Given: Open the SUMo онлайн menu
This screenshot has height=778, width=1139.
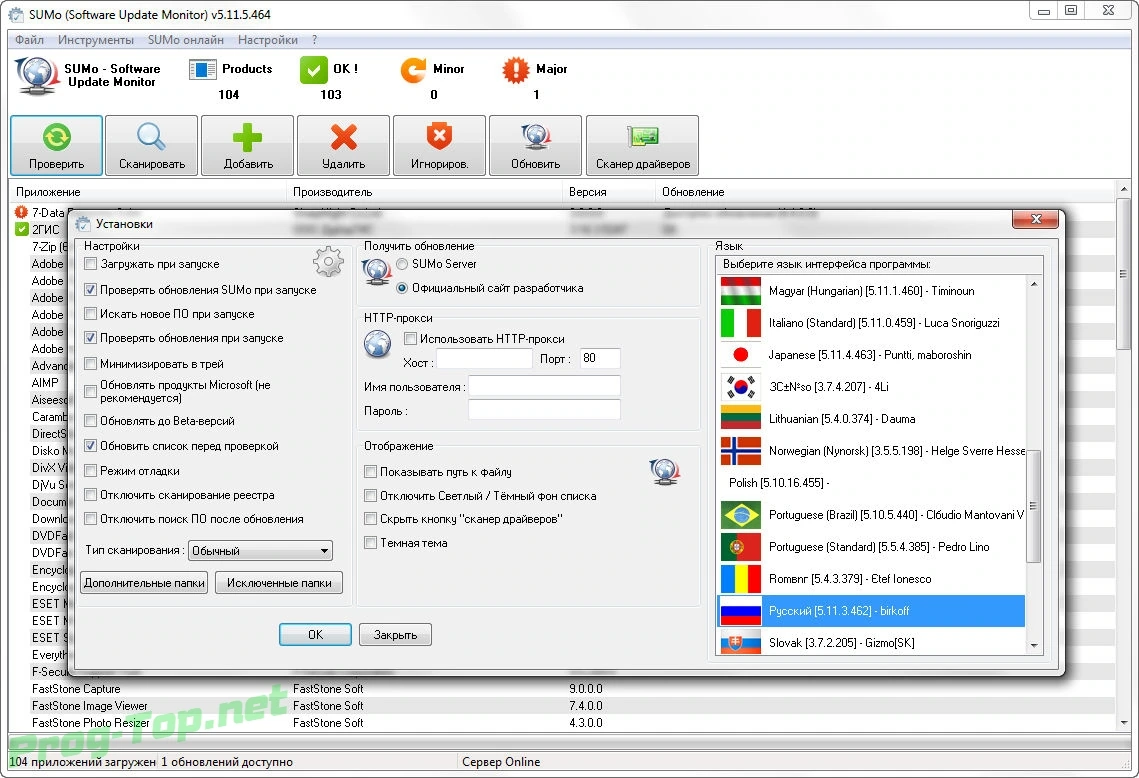Looking at the screenshot, I should (186, 40).
